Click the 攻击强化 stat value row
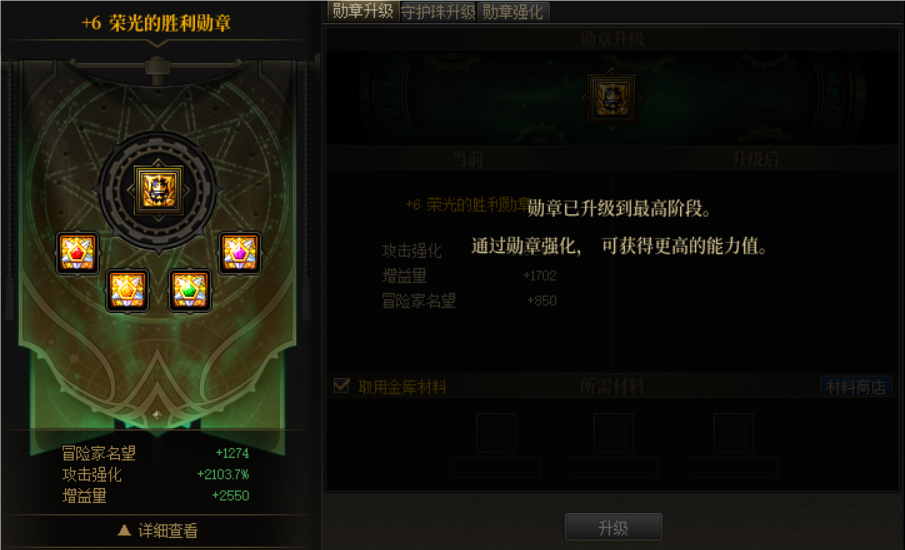The height and width of the screenshot is (550, 905). [155, 474]
